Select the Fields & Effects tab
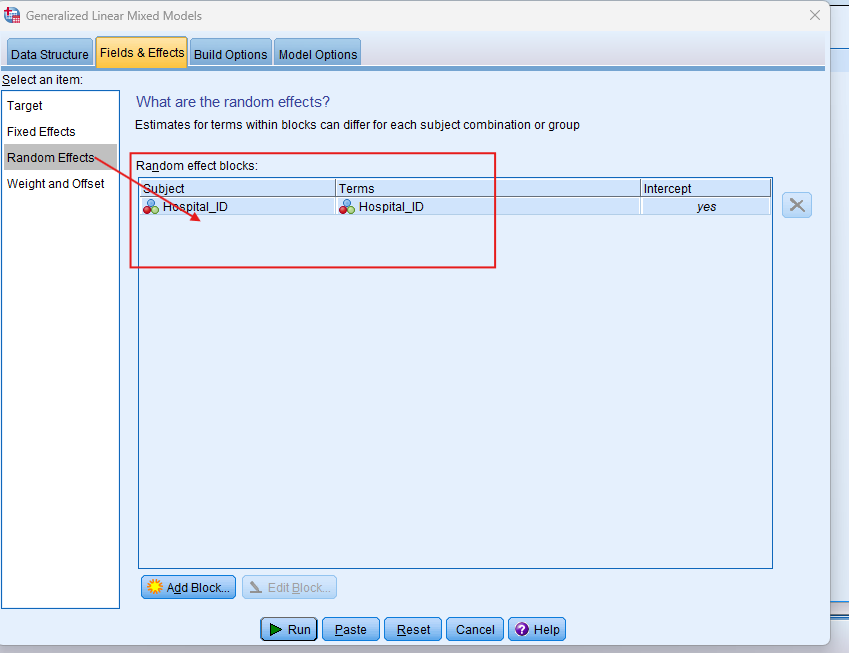The height and width of the screenshot is (653, 849). point(142,53)
